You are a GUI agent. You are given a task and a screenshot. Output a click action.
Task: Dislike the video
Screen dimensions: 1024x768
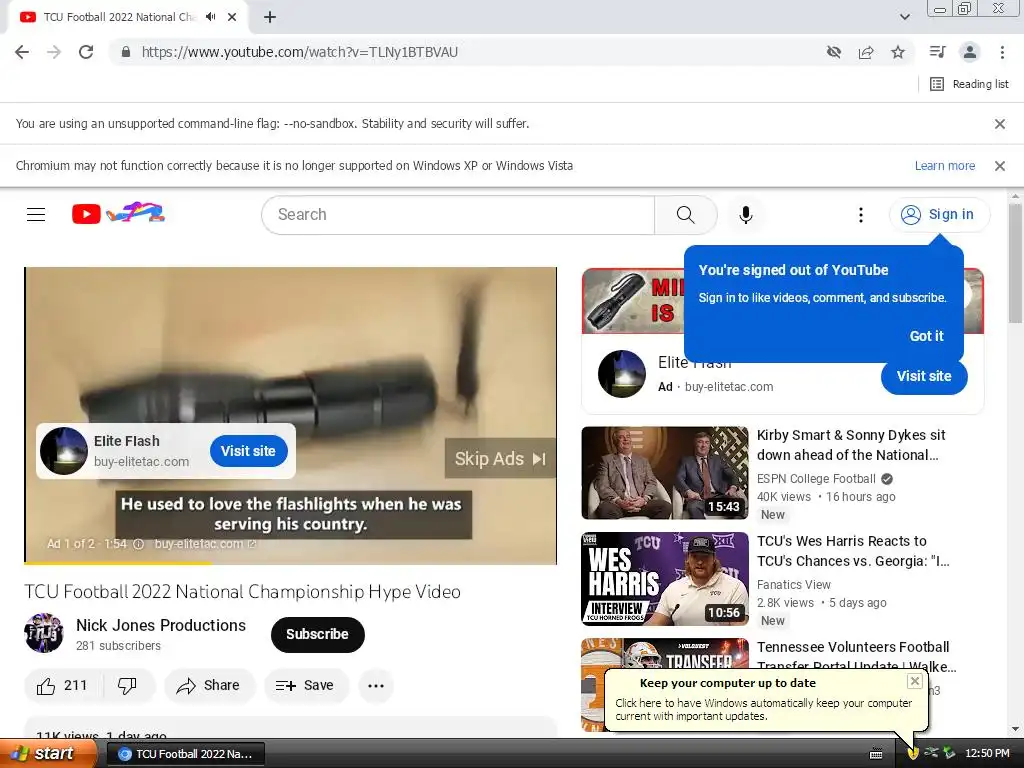tap(127, 686)
